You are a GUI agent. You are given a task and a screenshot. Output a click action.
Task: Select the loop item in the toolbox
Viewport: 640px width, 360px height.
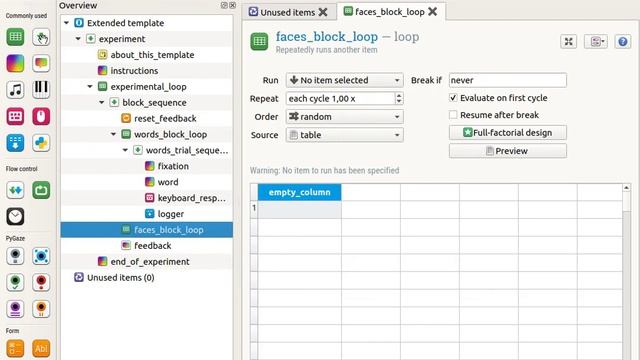16,37
